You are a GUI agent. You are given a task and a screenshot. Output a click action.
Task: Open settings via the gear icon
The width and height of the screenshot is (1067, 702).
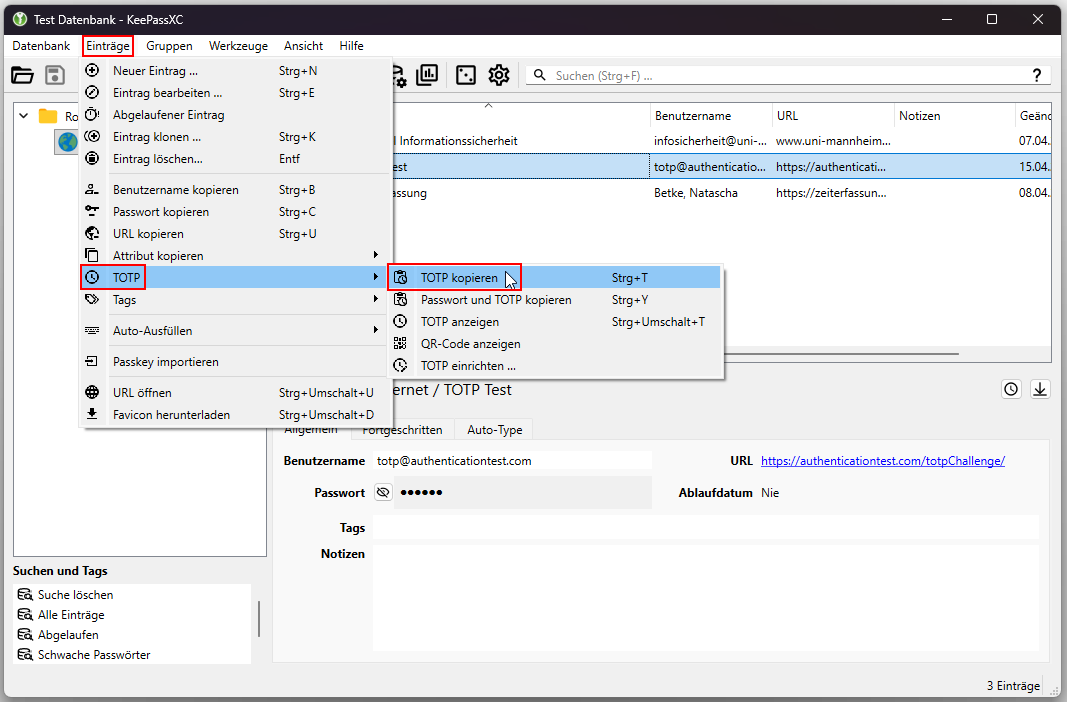coord(499,75)
